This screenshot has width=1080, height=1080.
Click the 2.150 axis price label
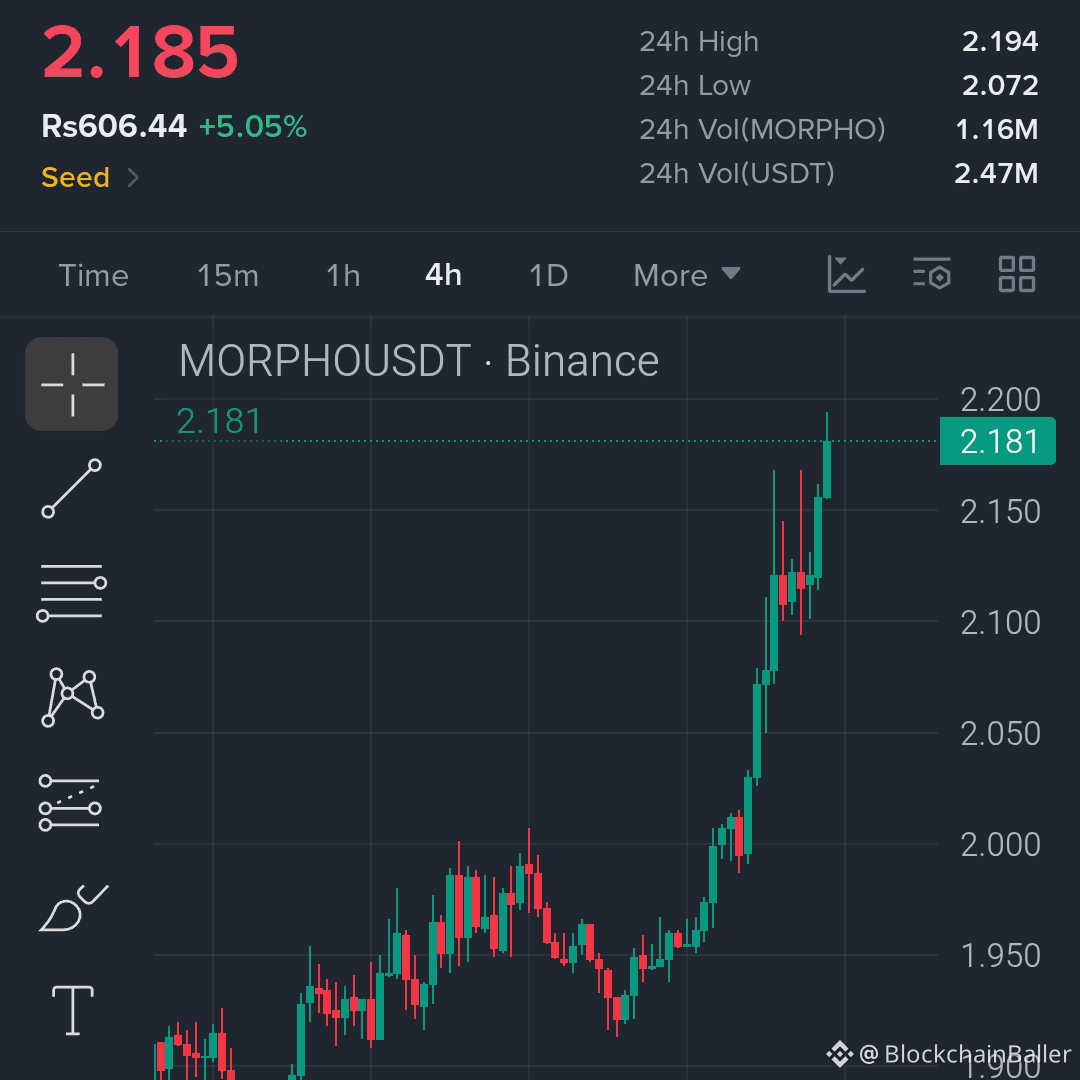(x=1000, y=511)
